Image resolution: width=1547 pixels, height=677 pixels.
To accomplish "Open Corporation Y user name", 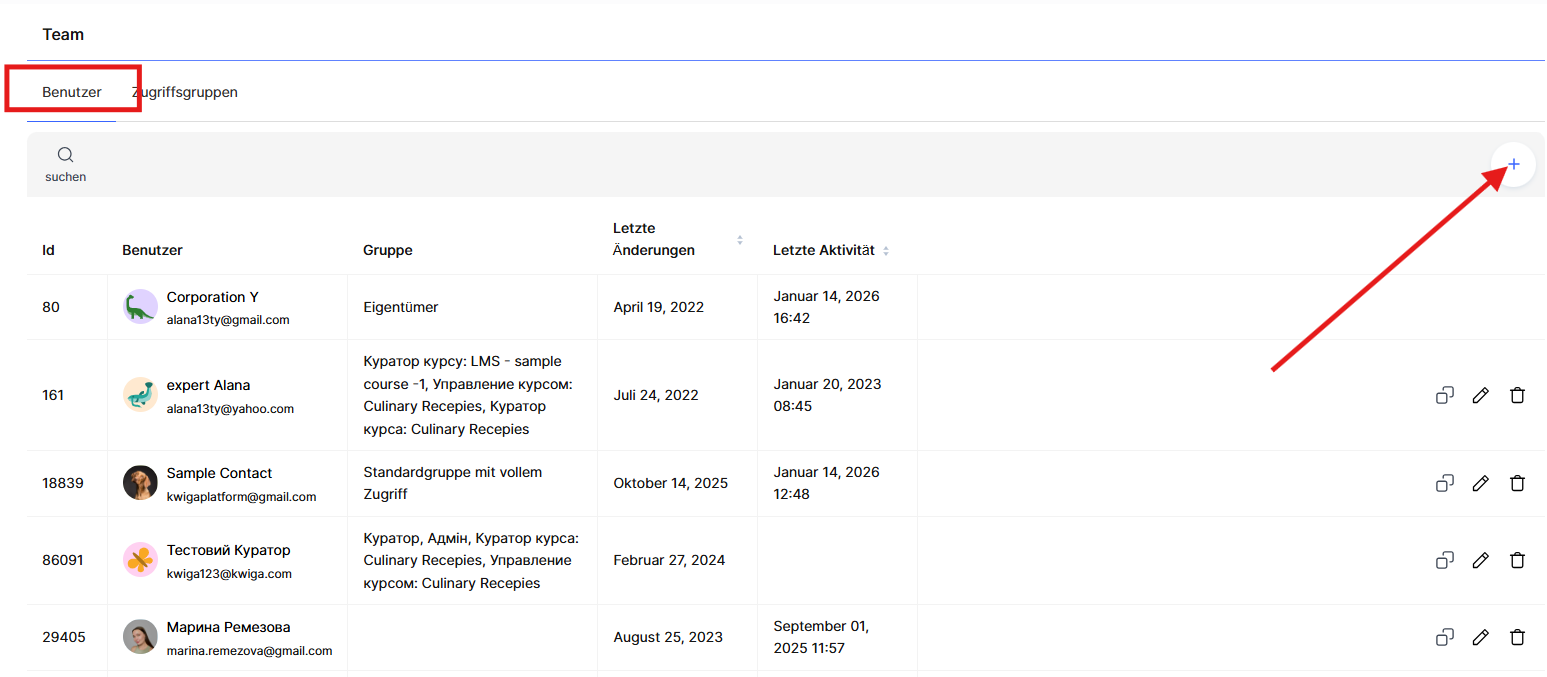I will tap(212, 297).
